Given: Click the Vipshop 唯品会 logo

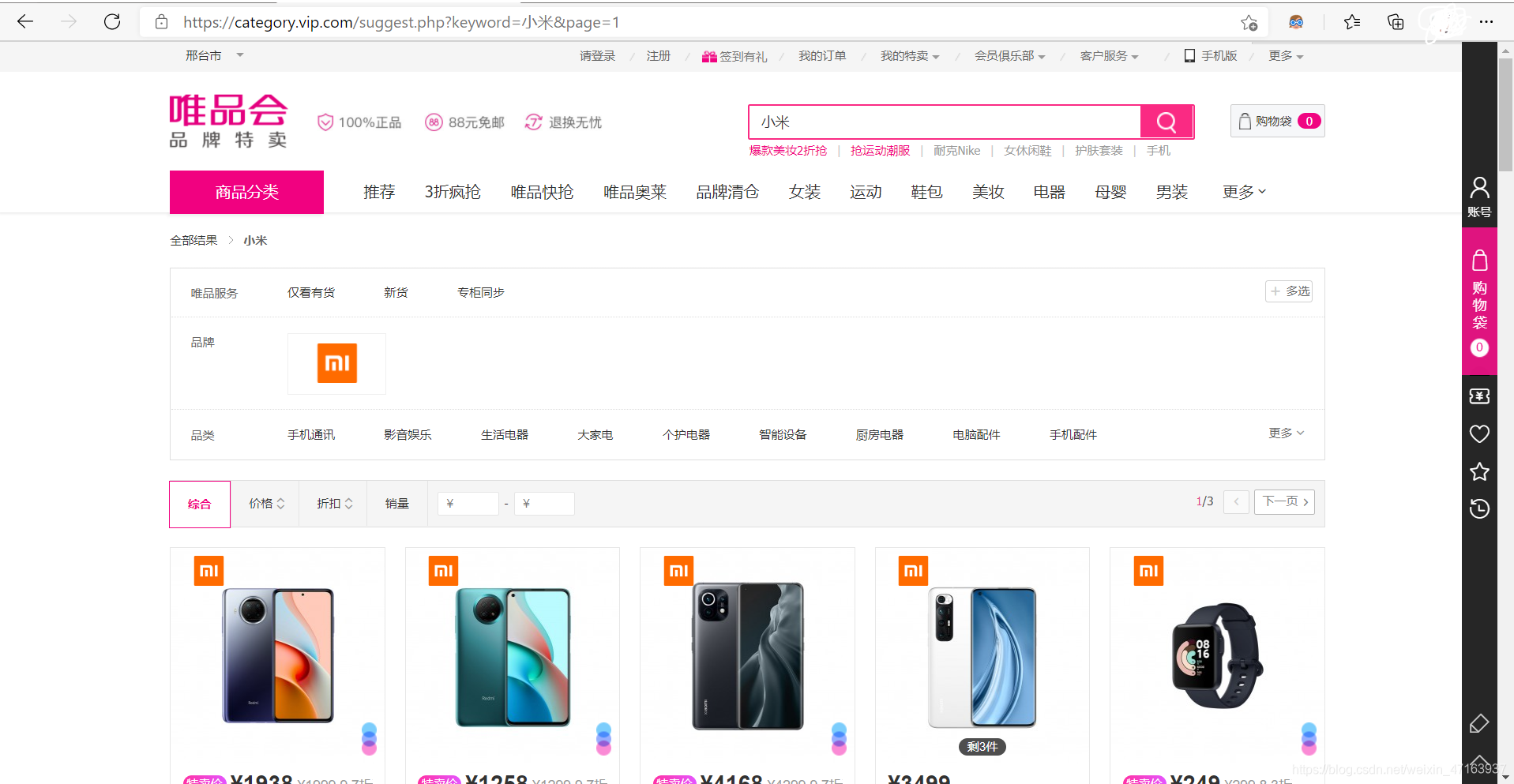Looking at the screenshot, I should click(x=228, y=121).
